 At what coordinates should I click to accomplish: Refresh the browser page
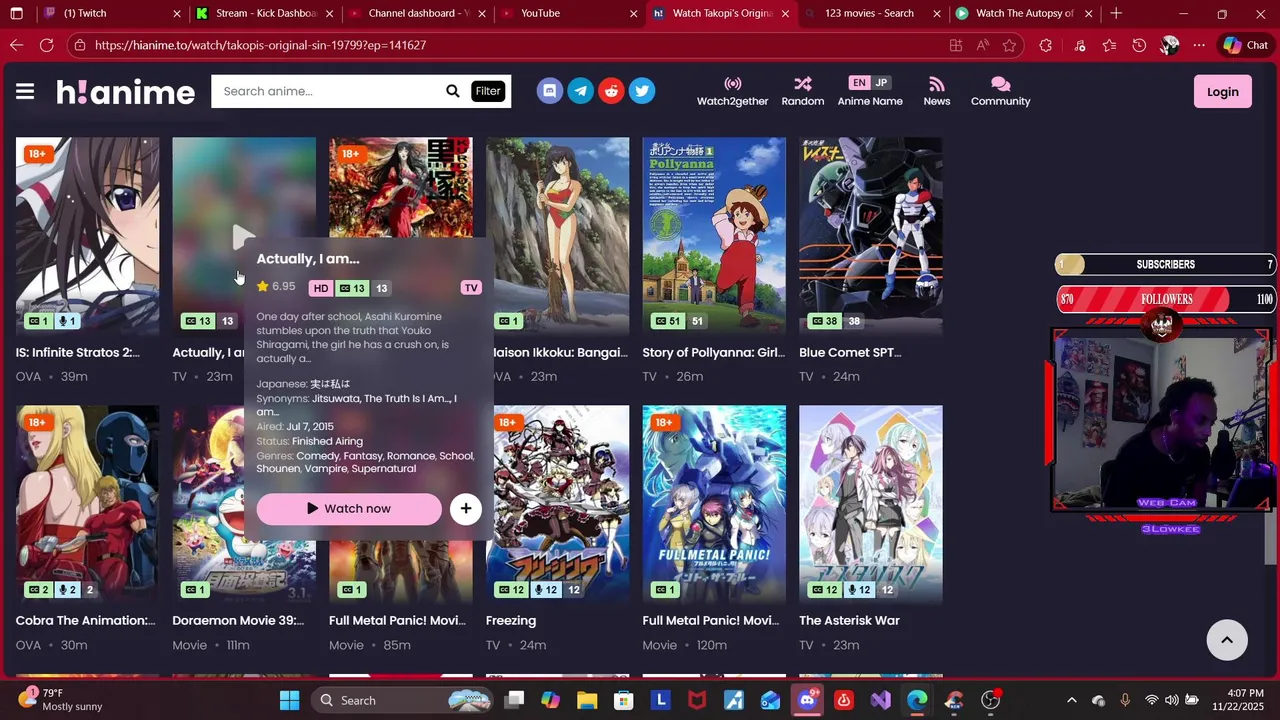click(x=46, y=45)
